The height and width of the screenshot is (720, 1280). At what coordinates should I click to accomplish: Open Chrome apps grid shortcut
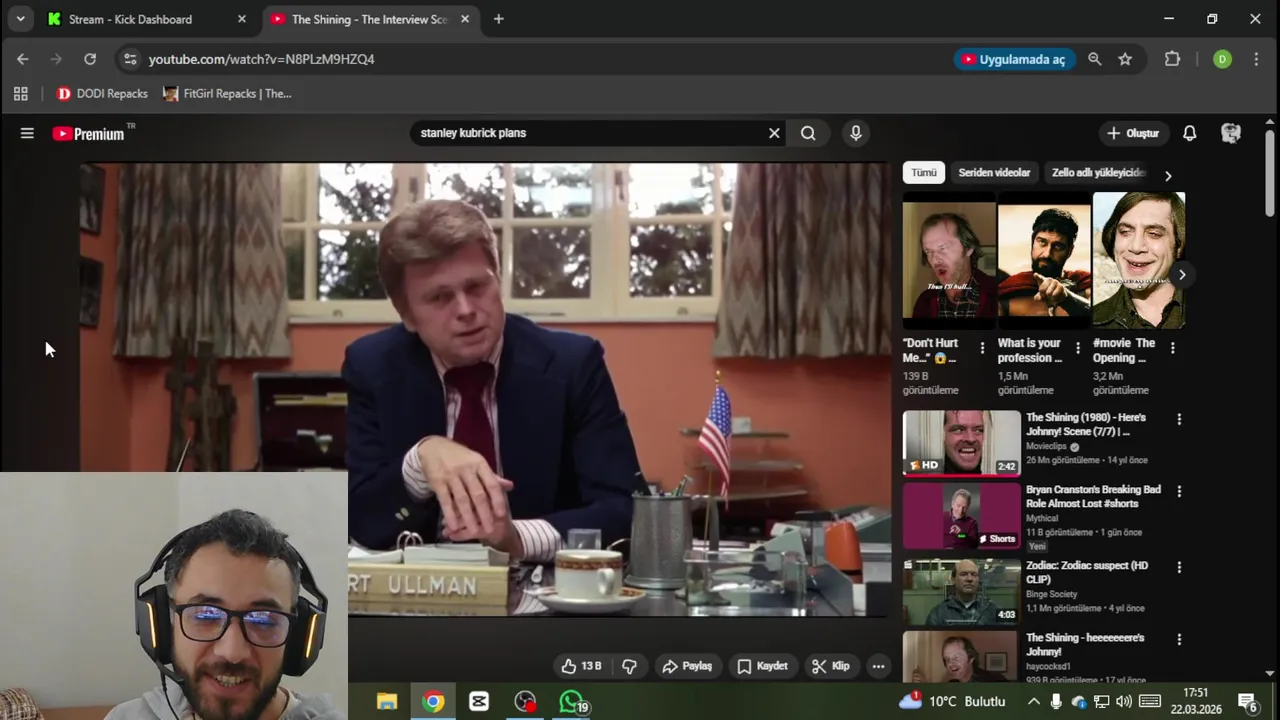tap(20, 94)
